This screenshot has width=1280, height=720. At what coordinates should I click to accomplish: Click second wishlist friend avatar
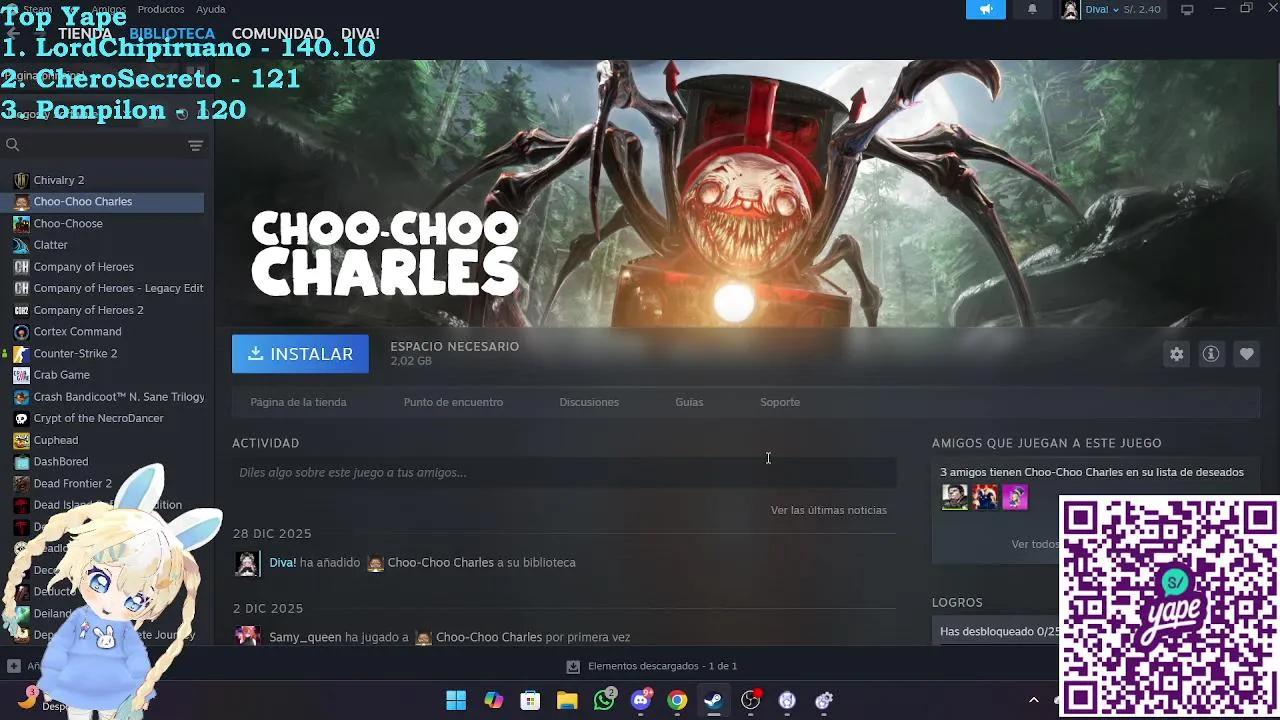pos(985,497)
